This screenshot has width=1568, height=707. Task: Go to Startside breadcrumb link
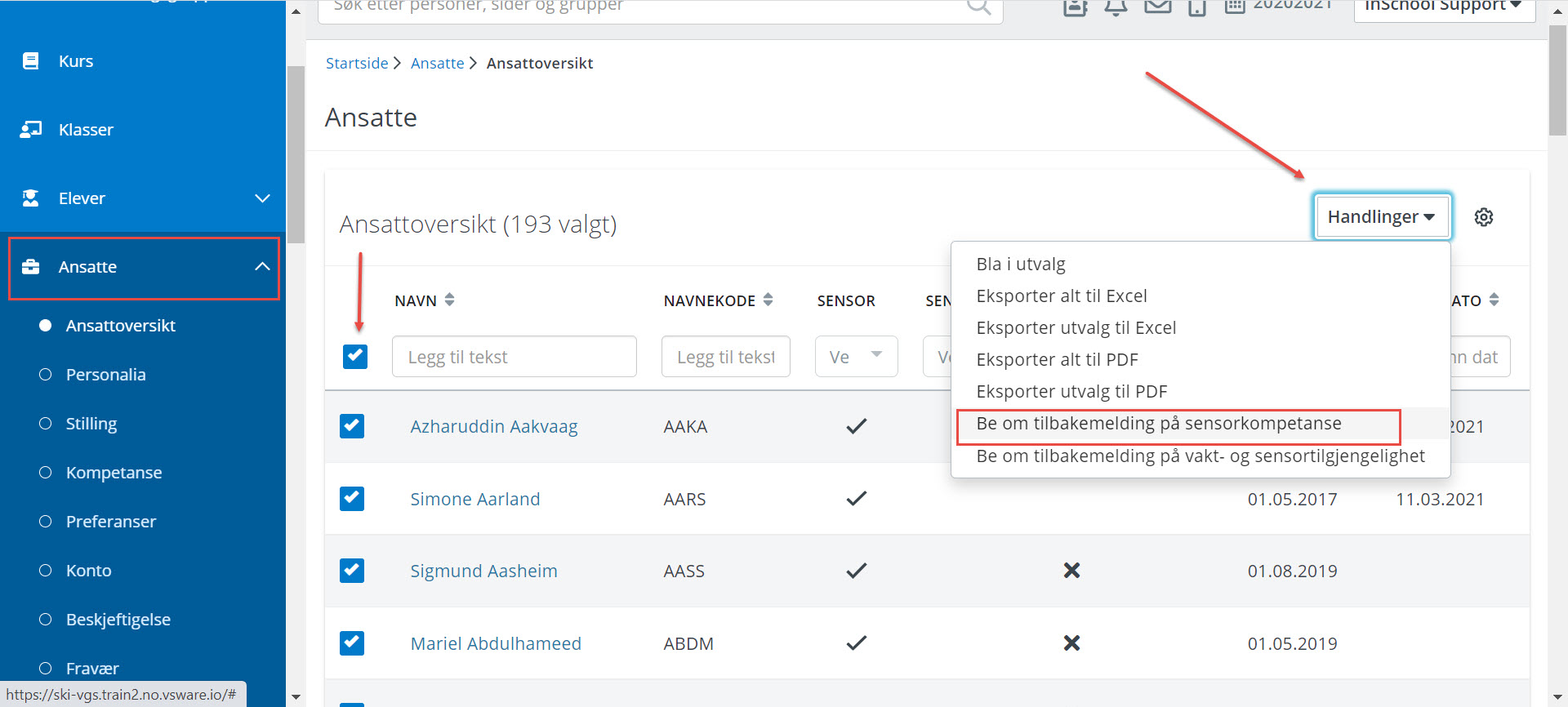click(357, 63)
